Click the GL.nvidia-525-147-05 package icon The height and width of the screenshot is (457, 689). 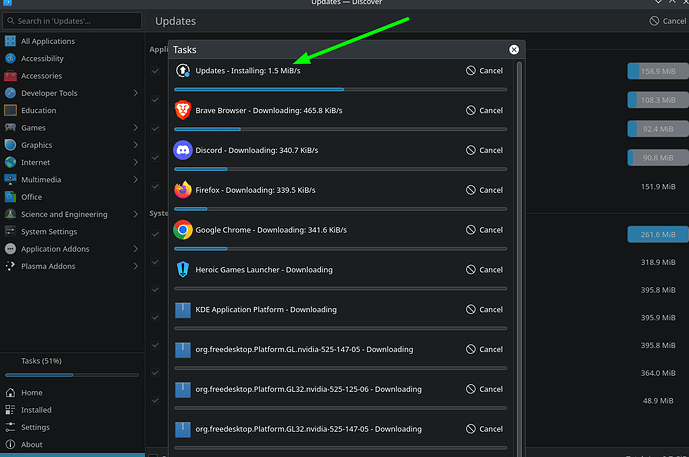(x=183, y=350)
